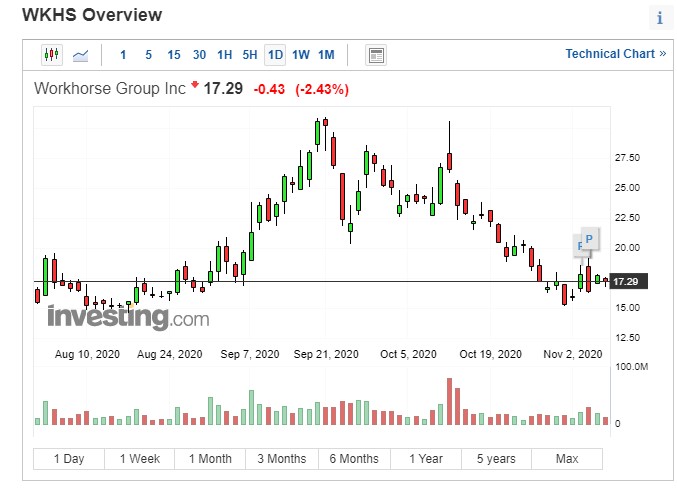Screen dimensions: 677x490
Task: Set range to 1 Month
Action: coord(210,459)
